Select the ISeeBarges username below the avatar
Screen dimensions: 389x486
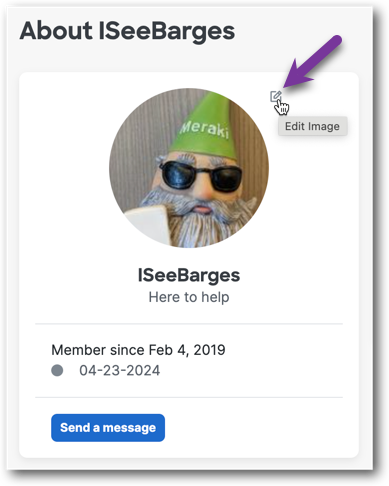point(189,275)
